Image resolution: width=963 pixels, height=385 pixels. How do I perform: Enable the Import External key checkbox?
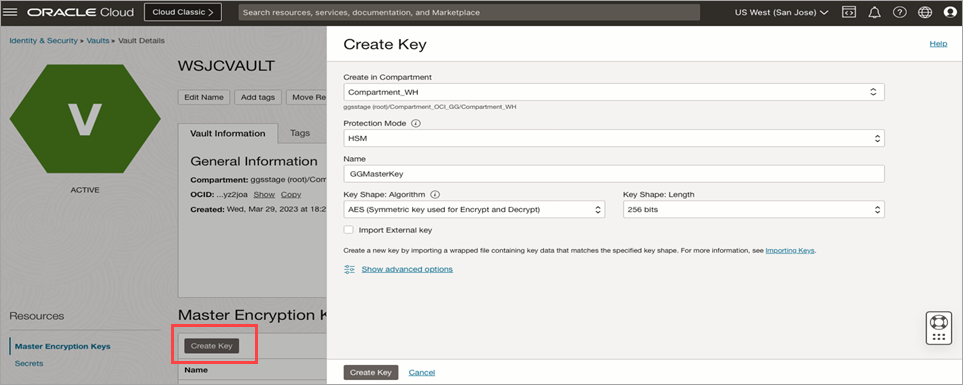point(348,230)
